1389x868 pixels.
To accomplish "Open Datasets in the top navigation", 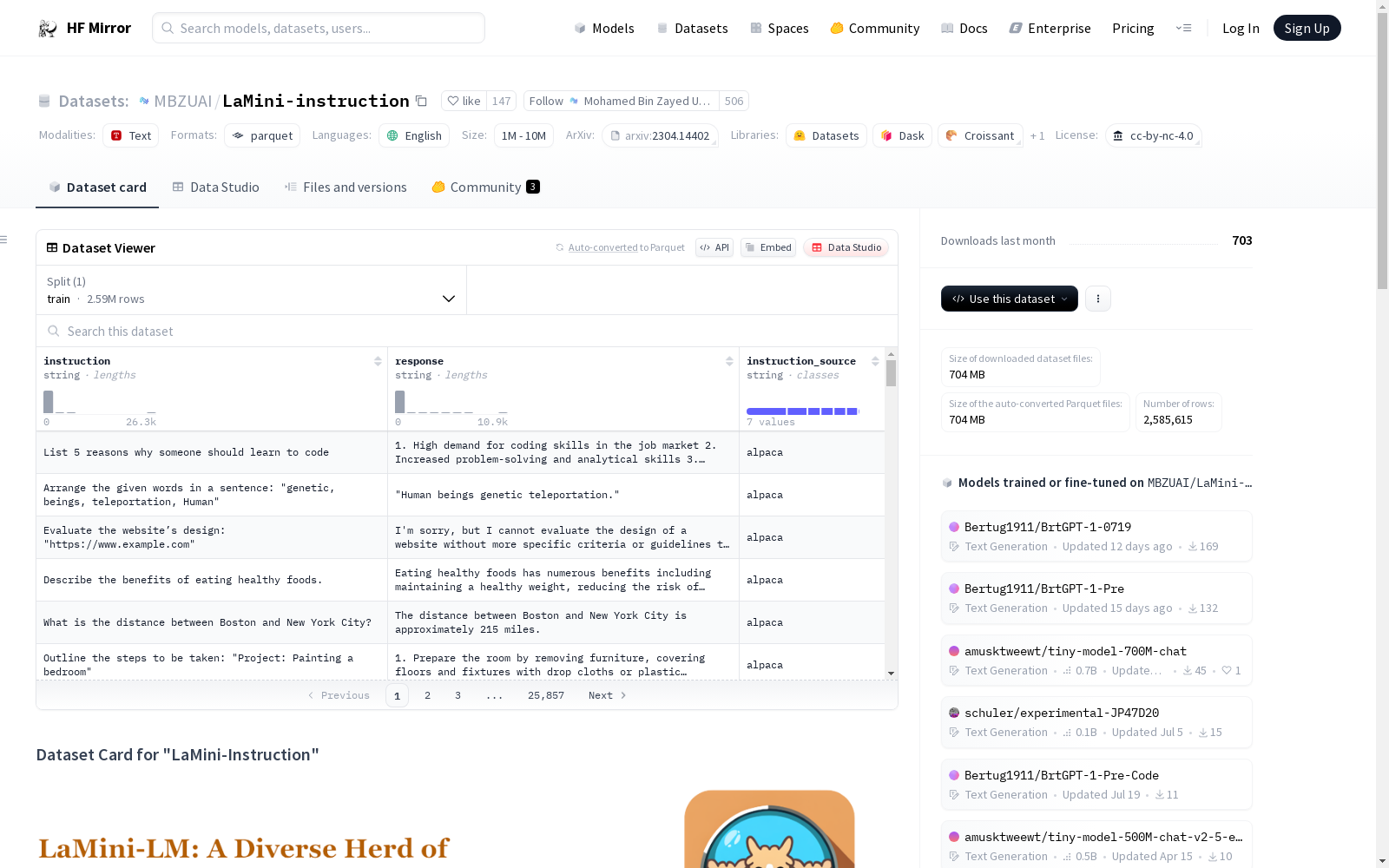I will click(x=692, y=28).
